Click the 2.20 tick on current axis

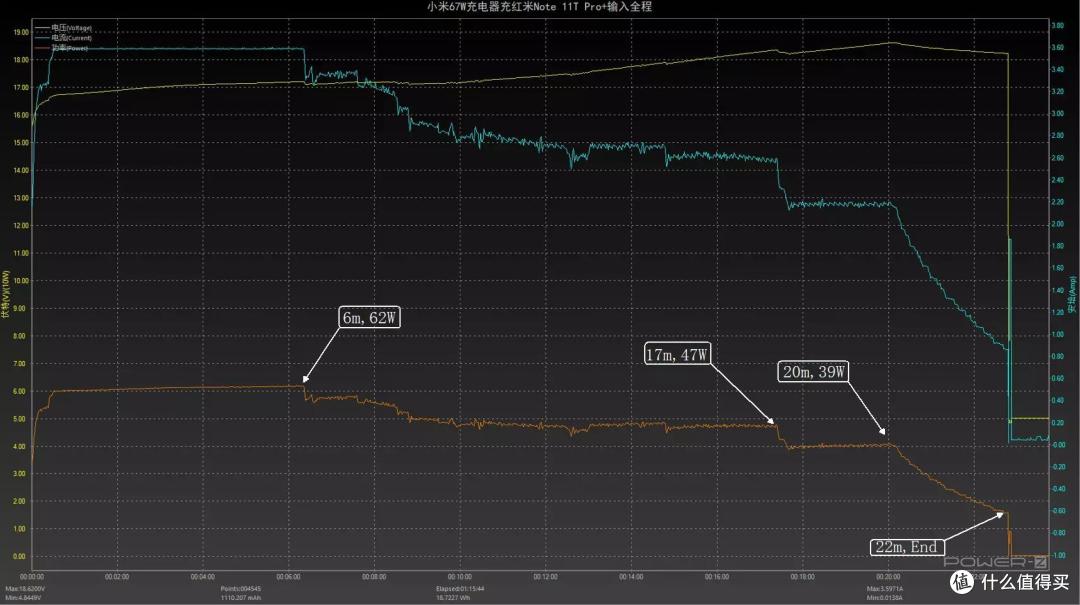(x=1057, y=202)
